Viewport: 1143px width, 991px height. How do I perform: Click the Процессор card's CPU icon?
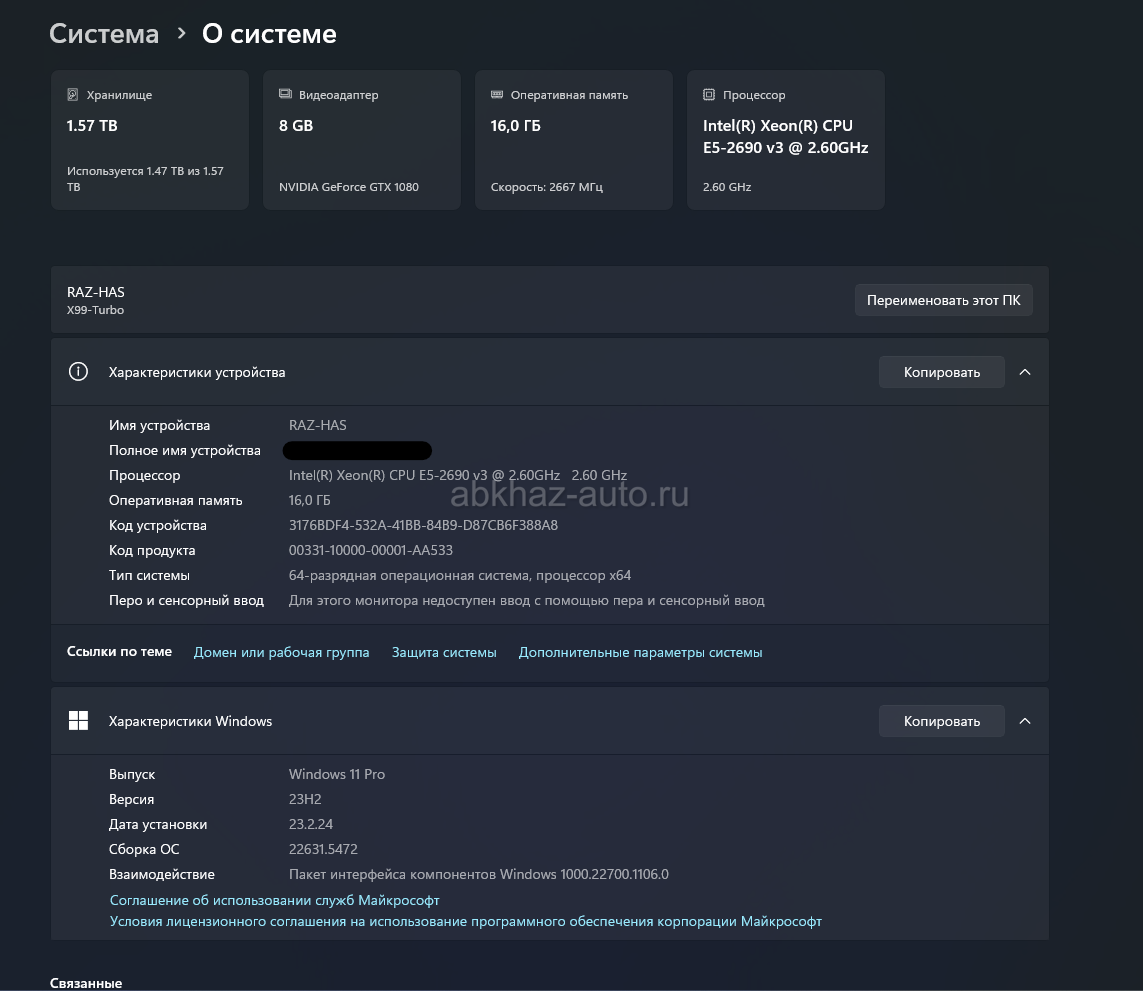[709, 94]
